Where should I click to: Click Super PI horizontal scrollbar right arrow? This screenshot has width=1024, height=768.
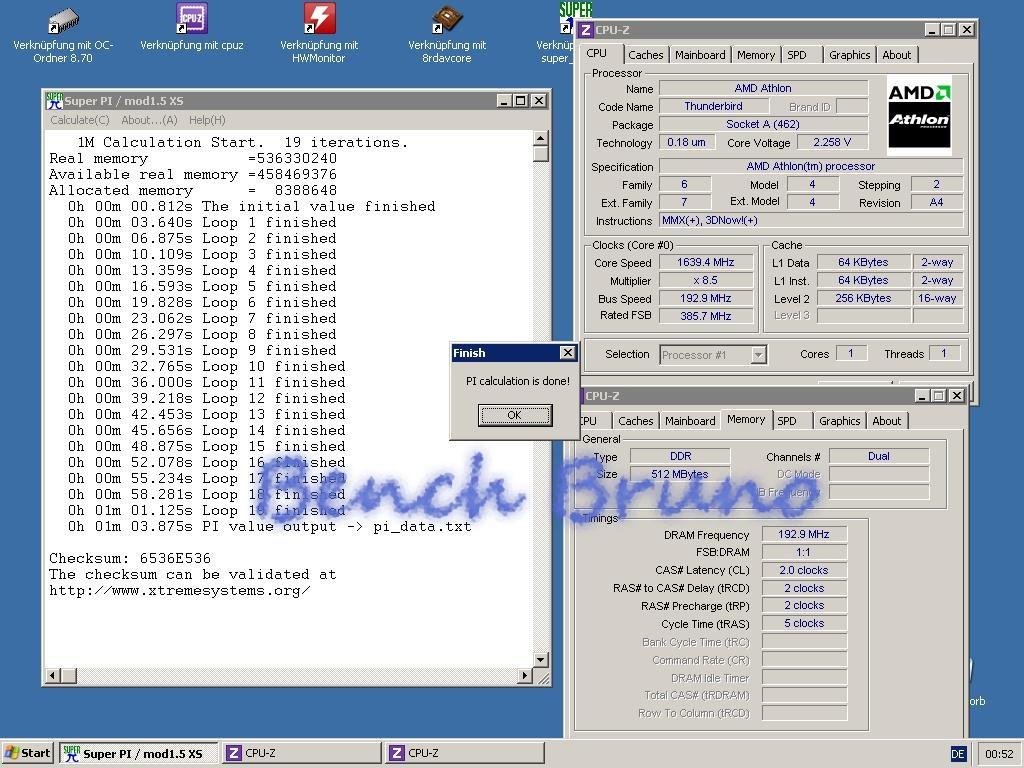pos(524,675)
